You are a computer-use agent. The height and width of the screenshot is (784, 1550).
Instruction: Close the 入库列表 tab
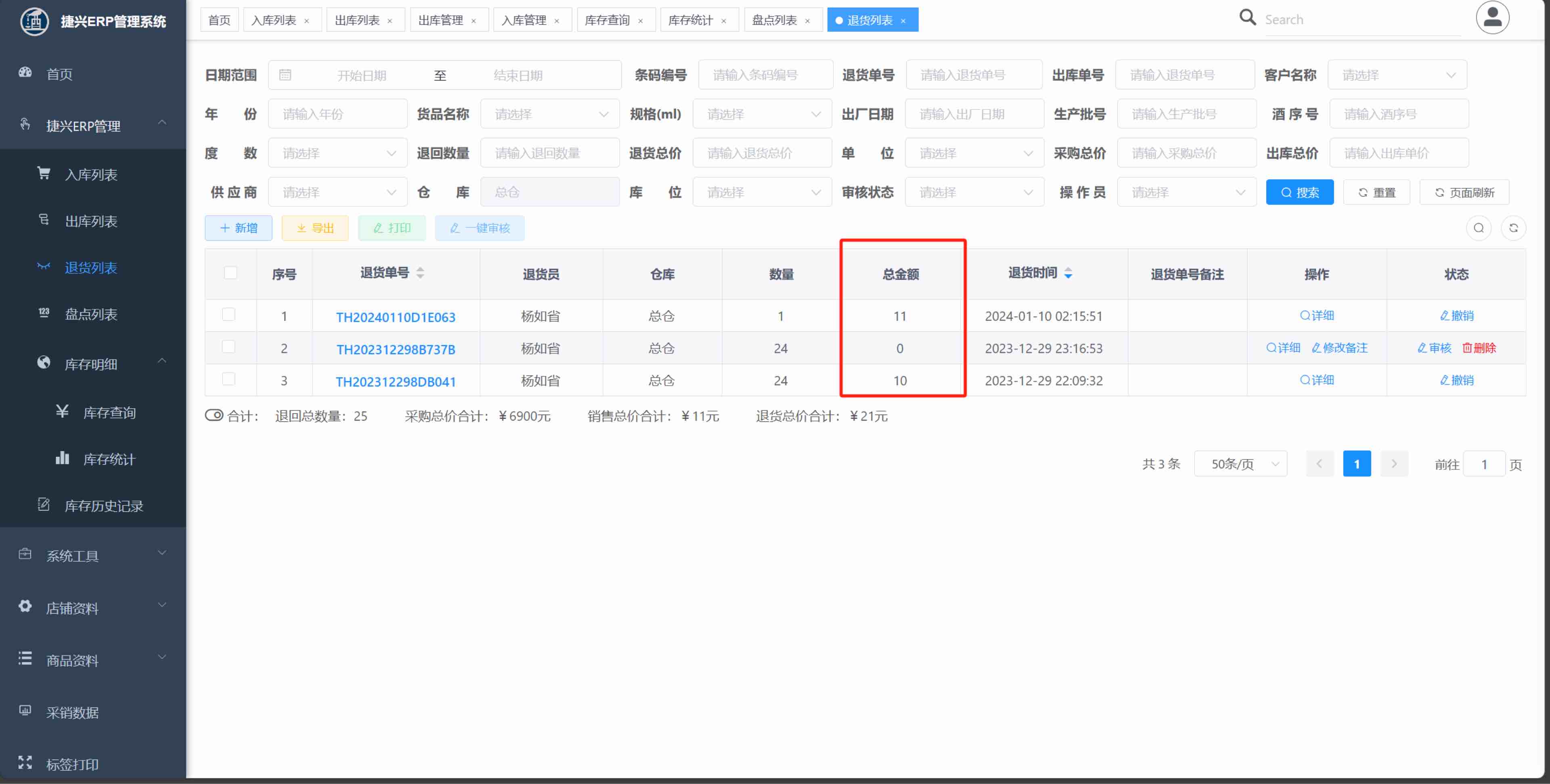tap(307, 21)
